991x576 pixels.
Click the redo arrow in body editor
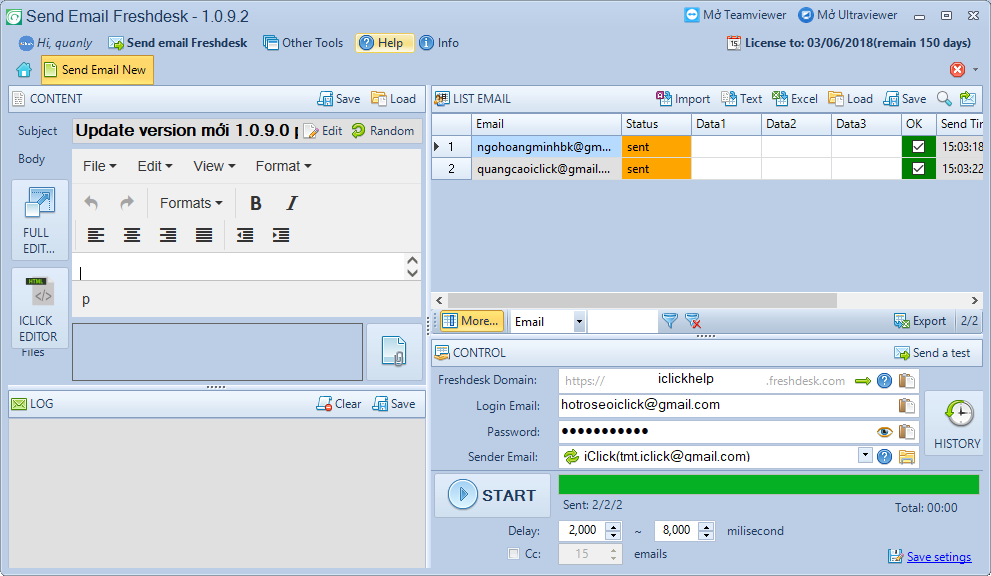127,203
